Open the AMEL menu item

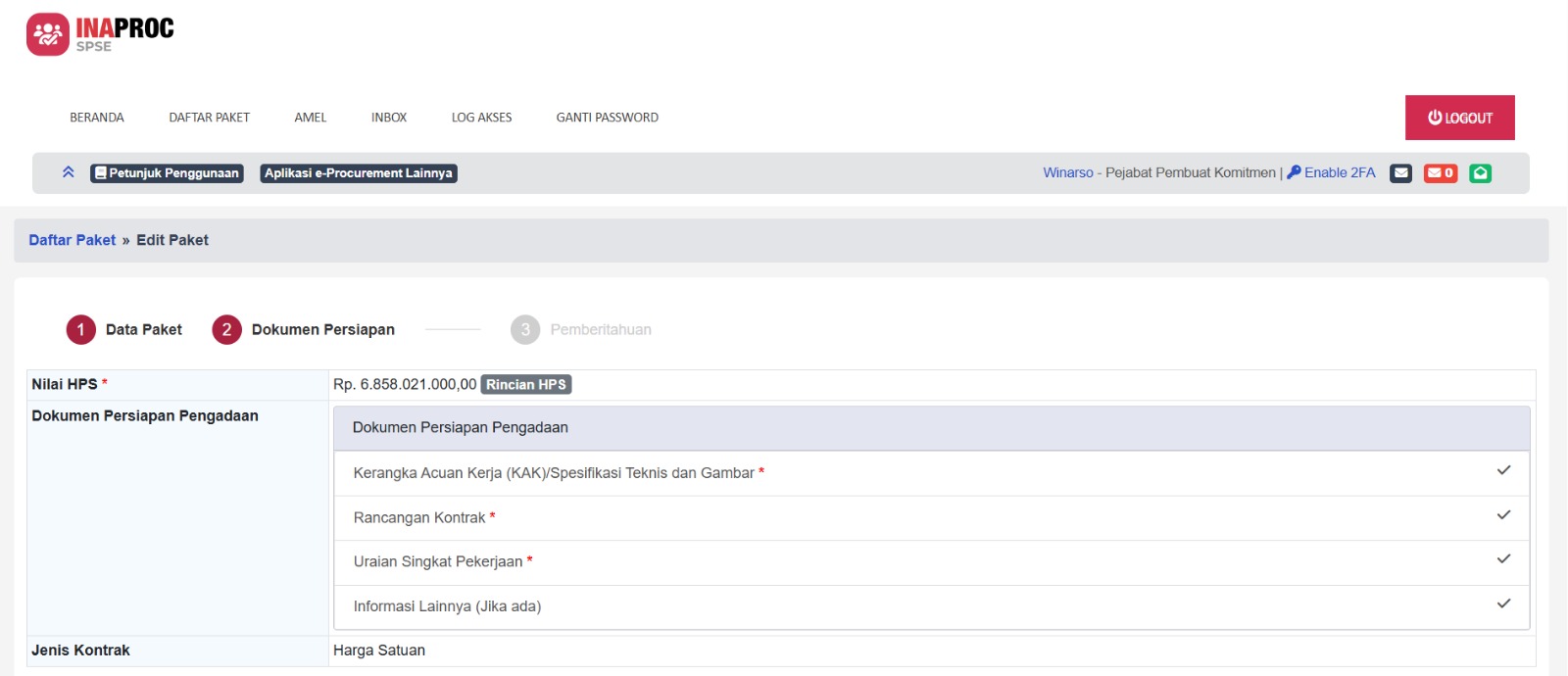[x=310, y=118]
